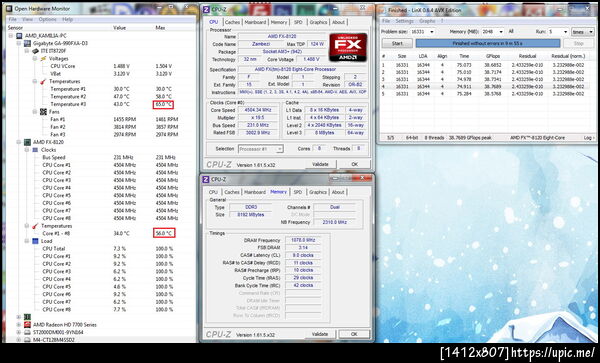The image size is (600, 363).
Task: Switch to Mainboard tab in CPU-Z processor window
Action: (x=255, y=22)
